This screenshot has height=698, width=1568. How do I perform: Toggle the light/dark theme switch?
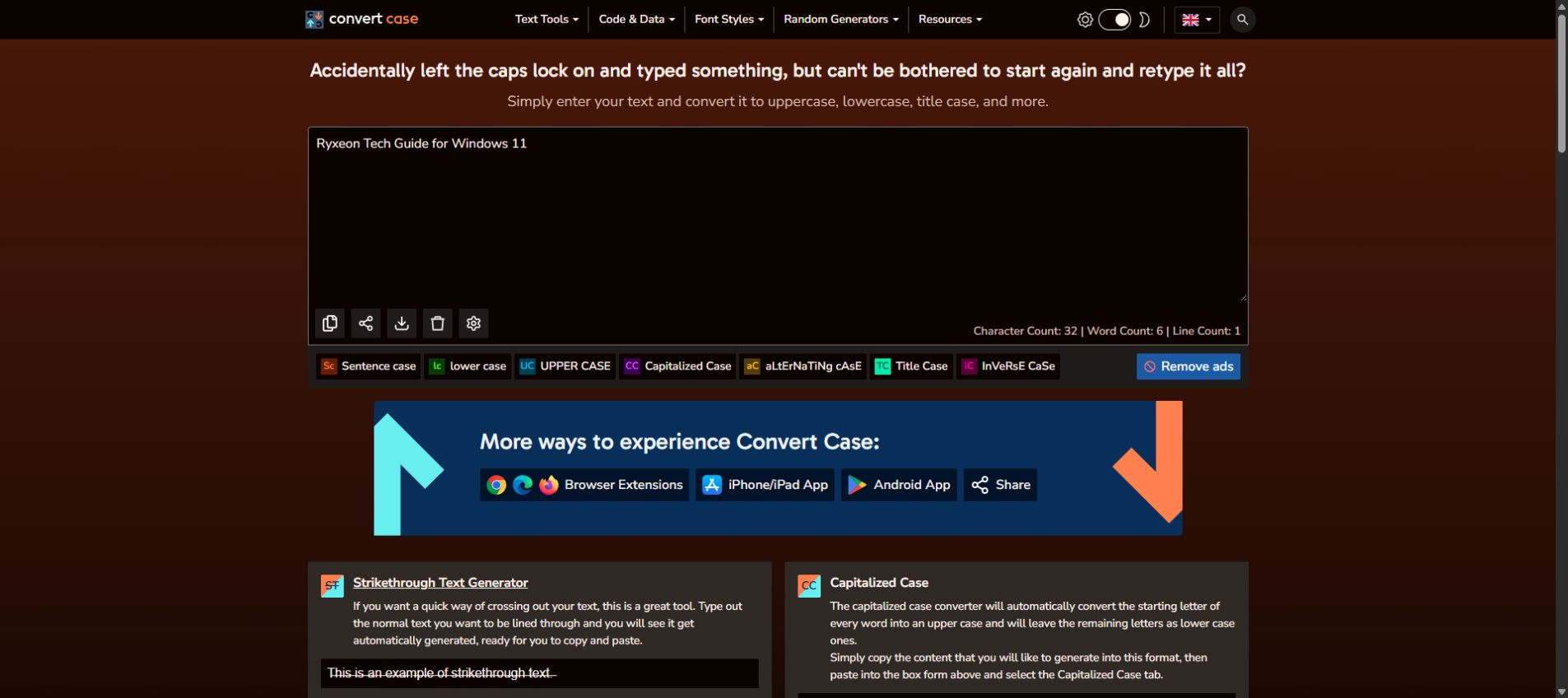[1114, 20]
